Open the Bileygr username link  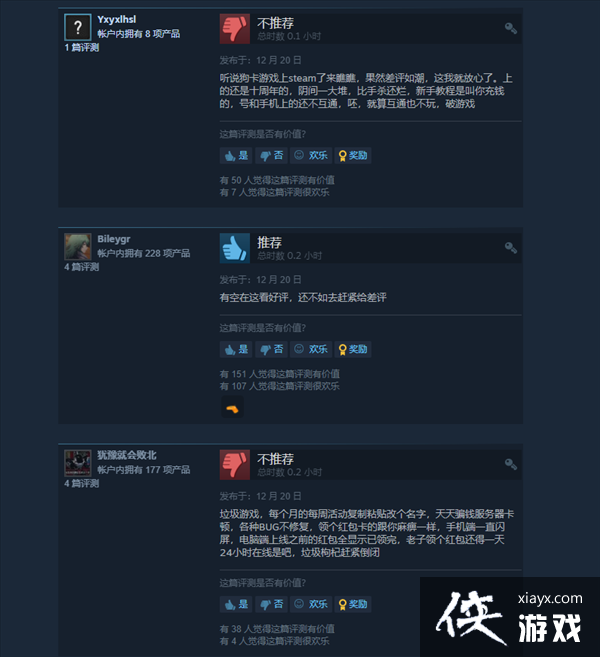114,239
